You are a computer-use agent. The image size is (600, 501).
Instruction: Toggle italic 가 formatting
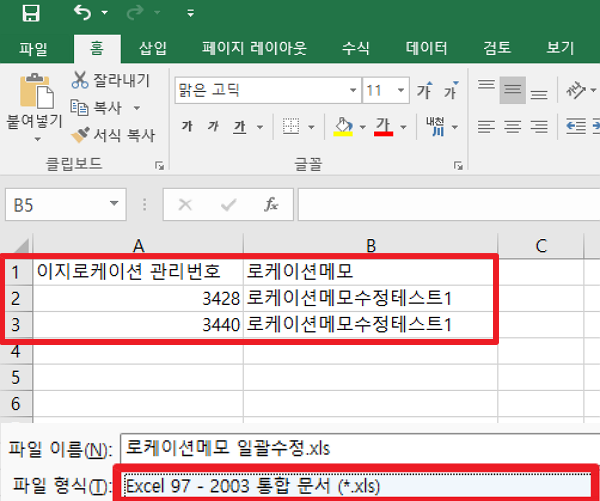(213, 126)
